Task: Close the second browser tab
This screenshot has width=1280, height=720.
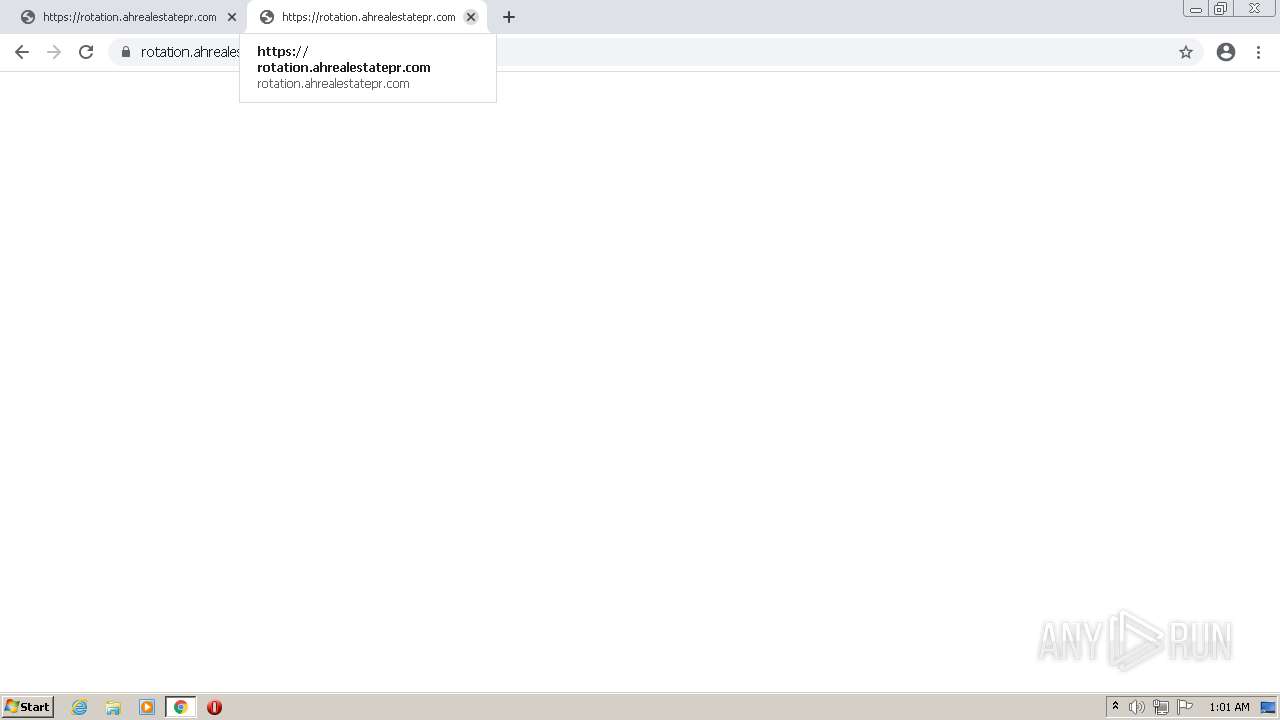Action: click(x=471, y=17)
